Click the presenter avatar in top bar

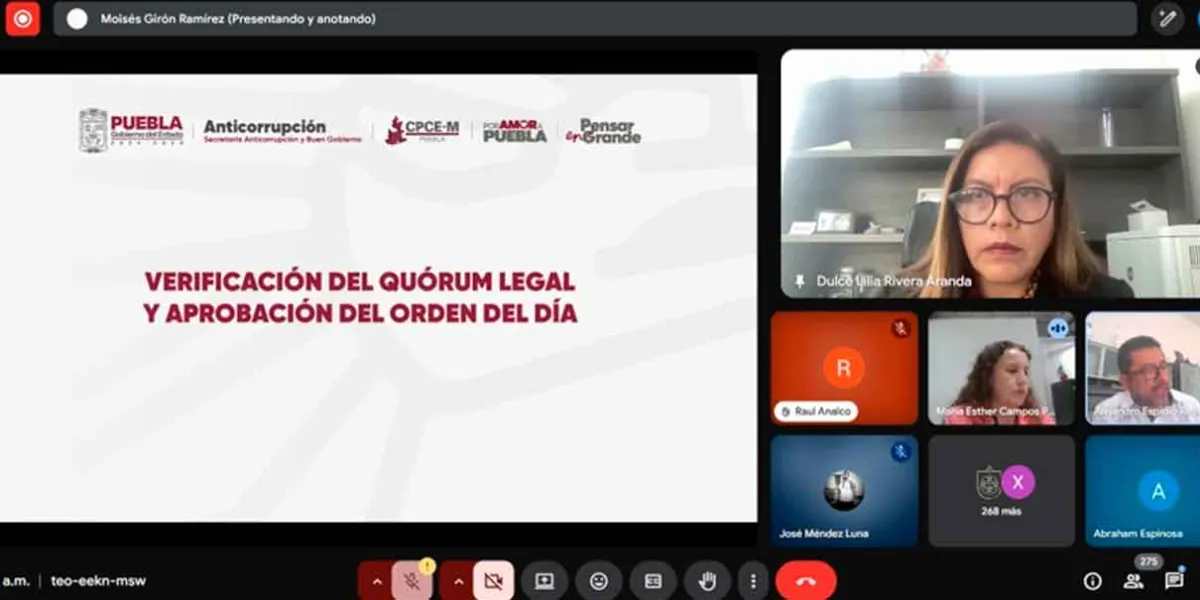pyautogui.click(x=77, y=18)
